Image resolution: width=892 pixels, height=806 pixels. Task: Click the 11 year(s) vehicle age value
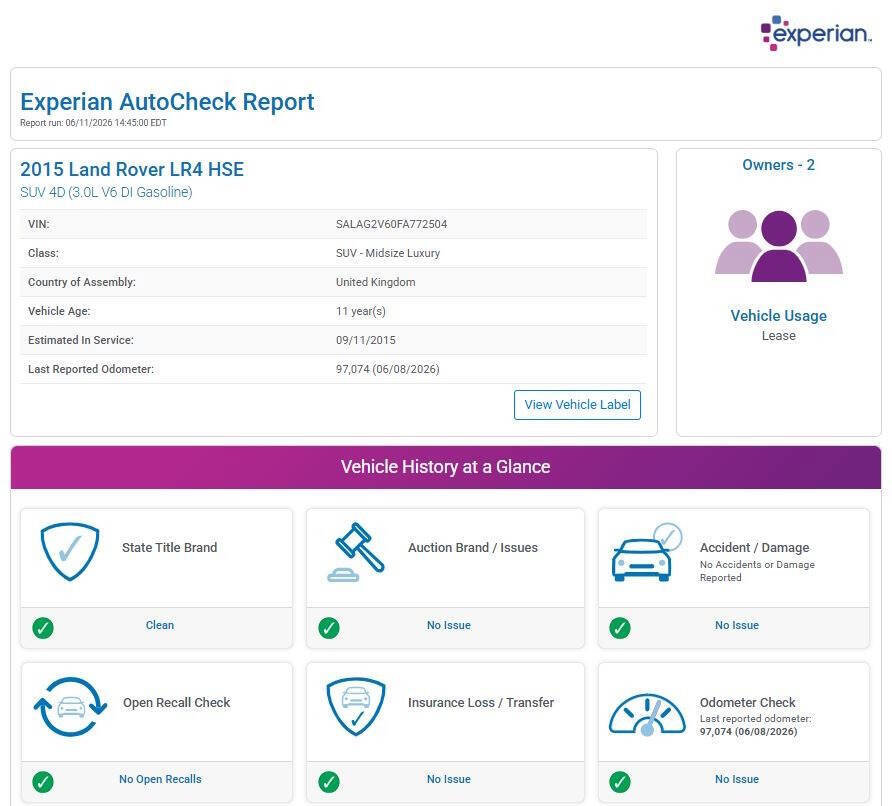click(361, 311)
